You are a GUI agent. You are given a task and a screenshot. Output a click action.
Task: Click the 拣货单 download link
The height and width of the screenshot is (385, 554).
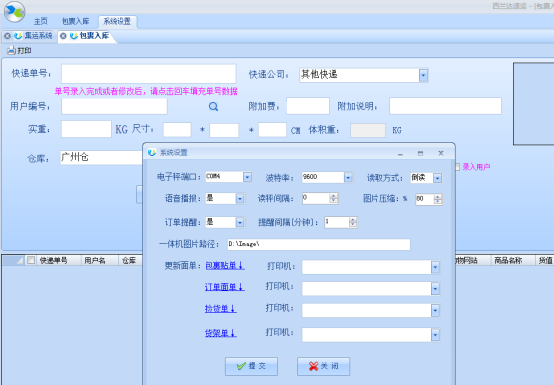click(220, 309)
